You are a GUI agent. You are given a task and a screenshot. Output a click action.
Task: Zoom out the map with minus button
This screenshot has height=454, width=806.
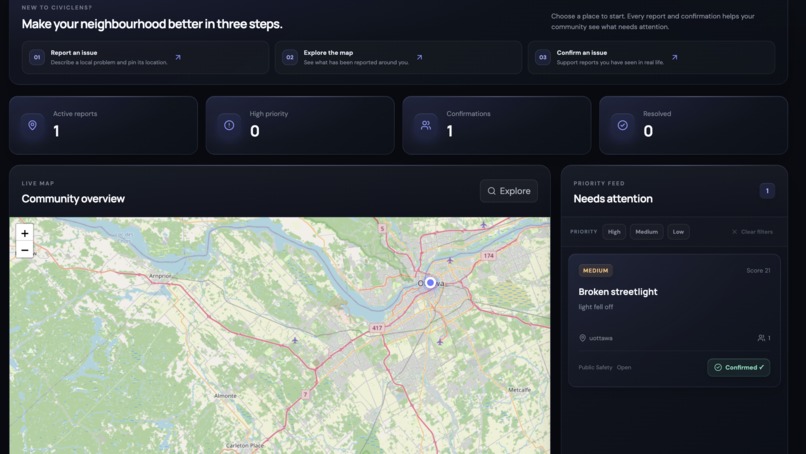(x=25, y=250)
